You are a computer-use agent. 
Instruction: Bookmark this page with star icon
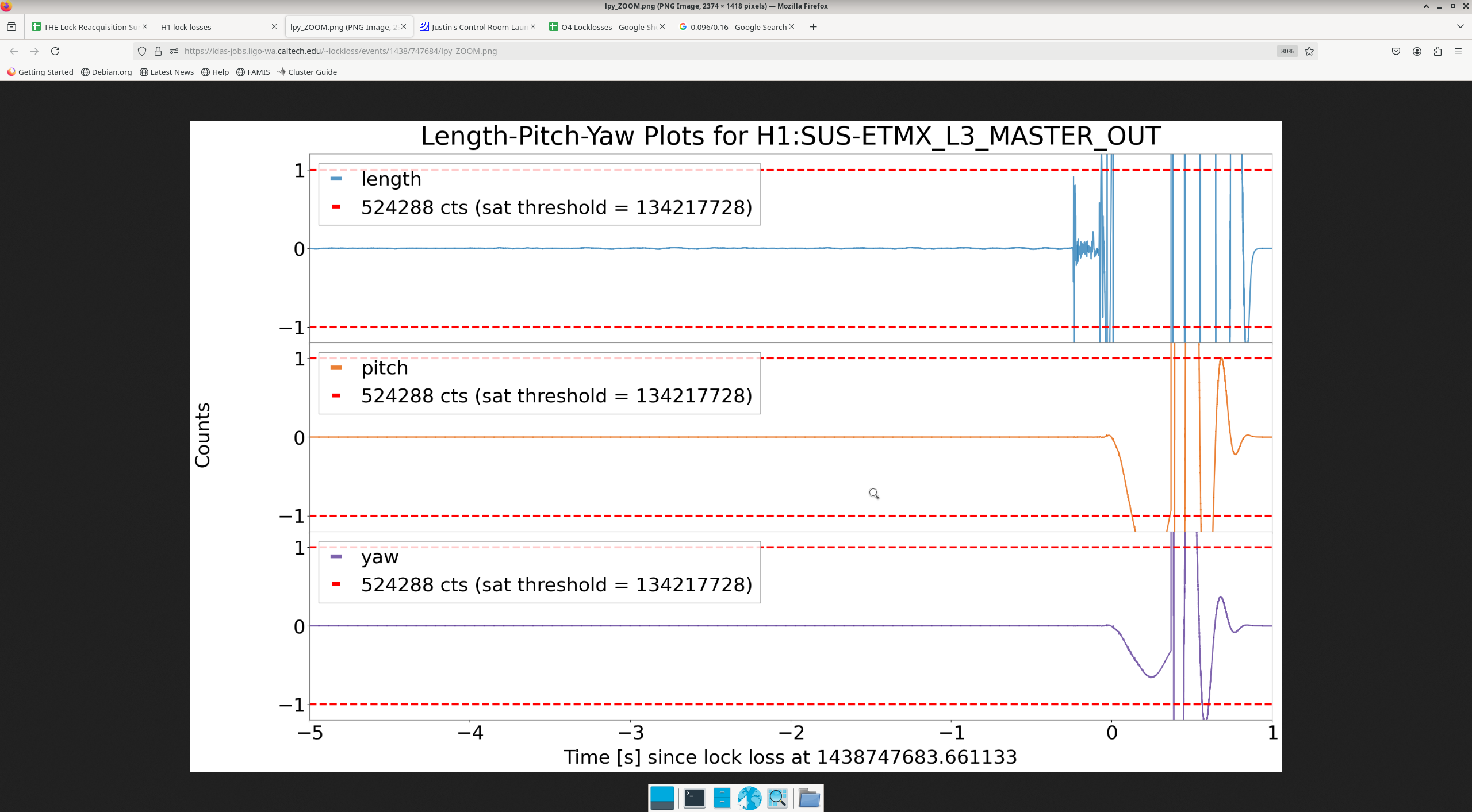1309,51
